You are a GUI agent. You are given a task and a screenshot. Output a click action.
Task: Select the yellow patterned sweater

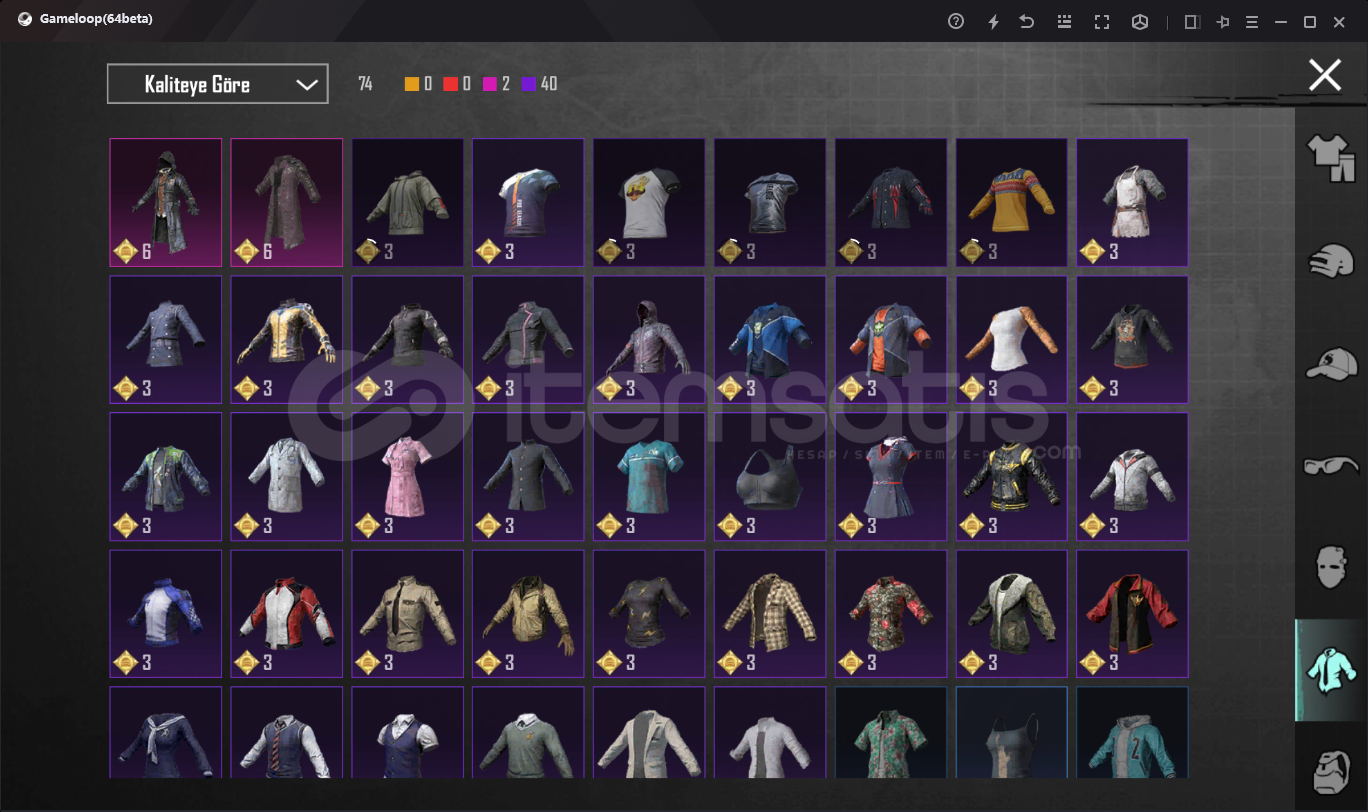coord(1012,202)
